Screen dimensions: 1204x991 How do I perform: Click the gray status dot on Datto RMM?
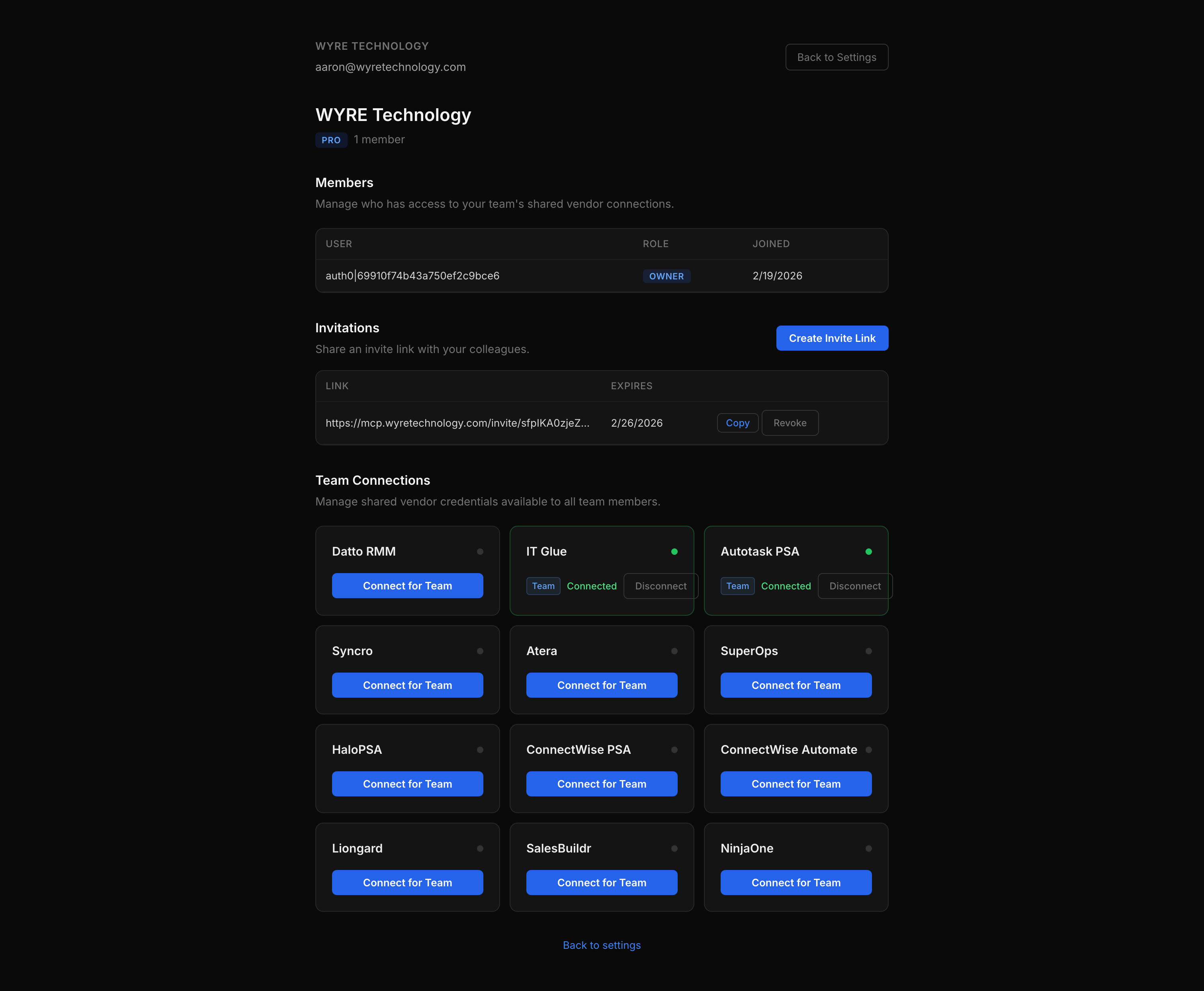(480, 551)
